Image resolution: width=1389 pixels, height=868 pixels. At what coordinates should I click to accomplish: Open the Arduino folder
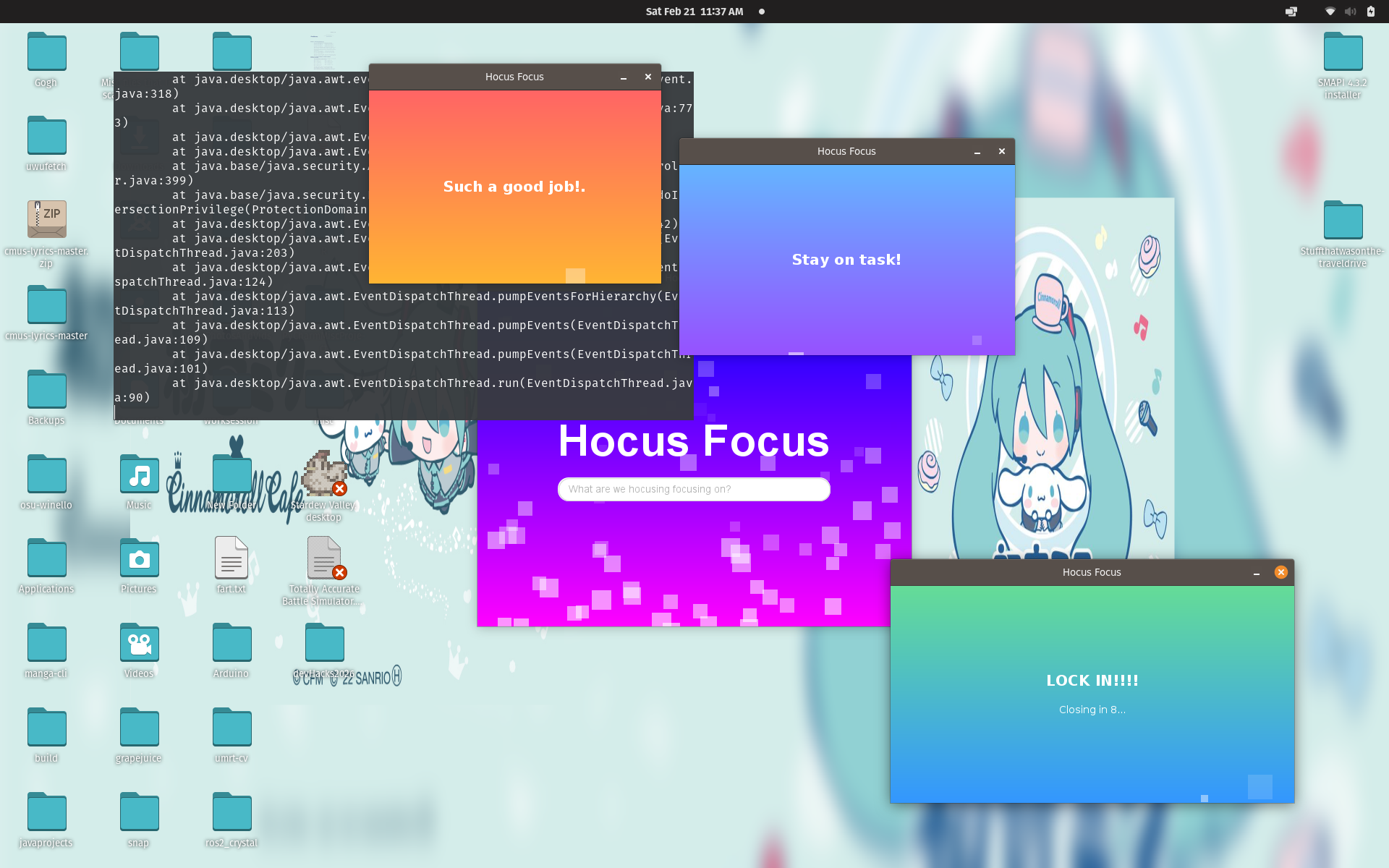(231, 644)
